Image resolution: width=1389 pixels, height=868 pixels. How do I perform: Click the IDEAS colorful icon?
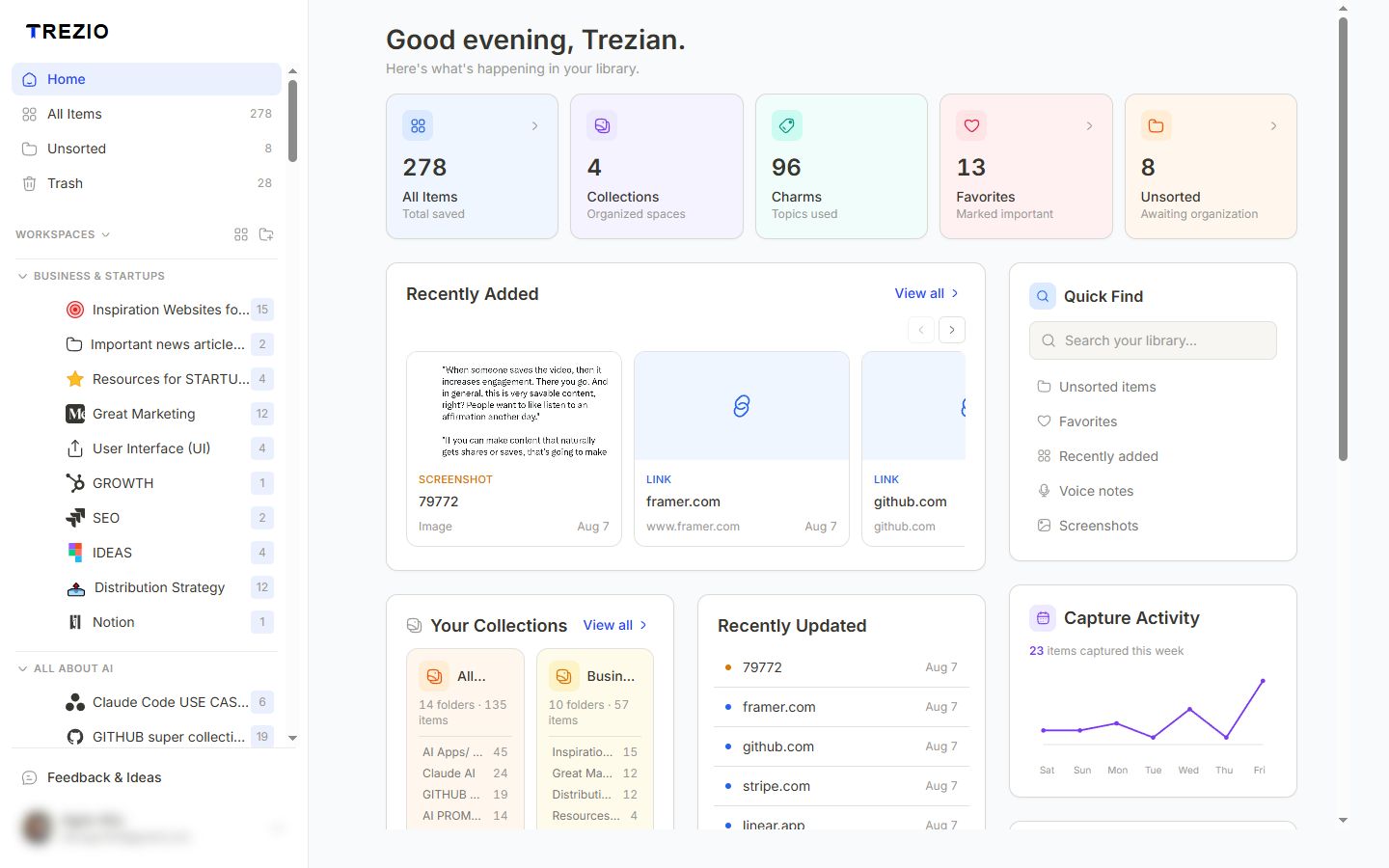pyautogui.click(x=75, y=553)
